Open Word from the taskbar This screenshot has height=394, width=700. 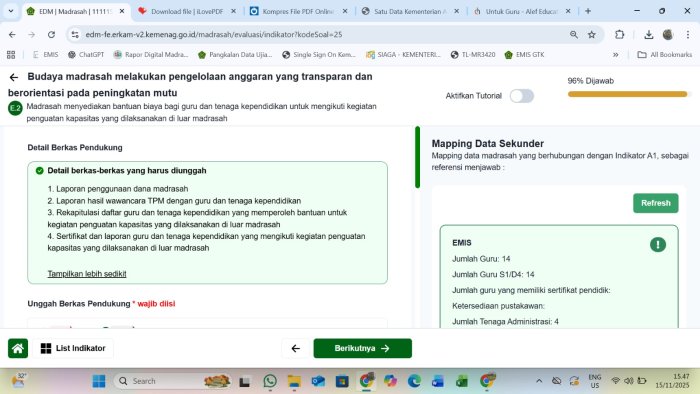pyautogui.click(x=438, y=381)
